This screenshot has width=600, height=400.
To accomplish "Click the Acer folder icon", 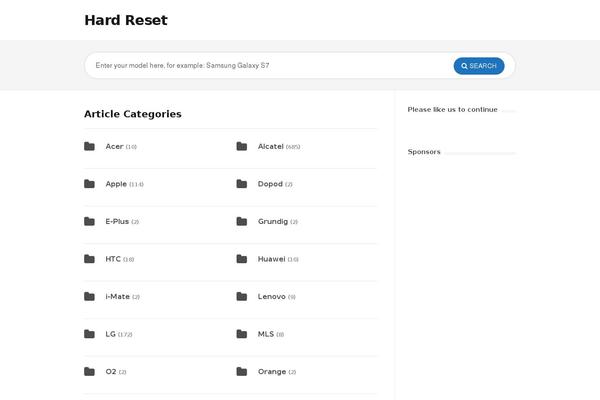I will (x=89, y=146).
